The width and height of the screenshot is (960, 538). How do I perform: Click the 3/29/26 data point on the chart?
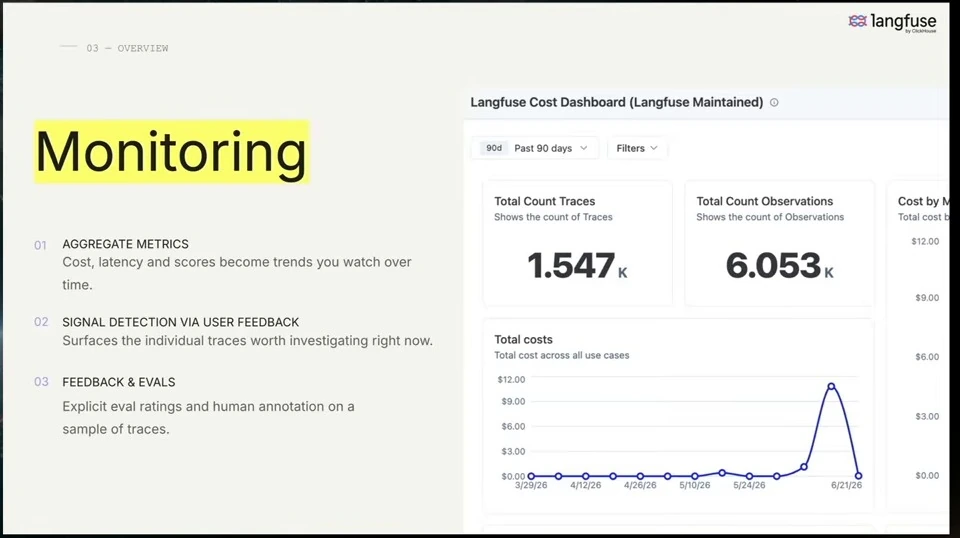point(531,476)
